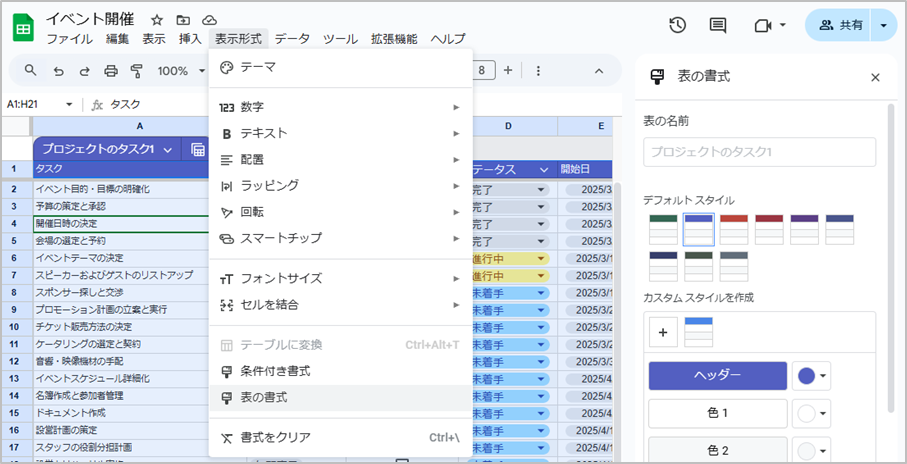Click the 共有 share button

coord(840,25)
